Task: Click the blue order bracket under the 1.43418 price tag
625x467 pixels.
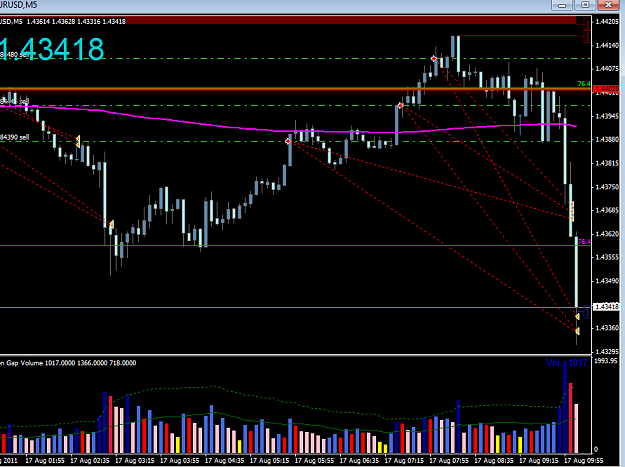Action: tap(587, 312)
